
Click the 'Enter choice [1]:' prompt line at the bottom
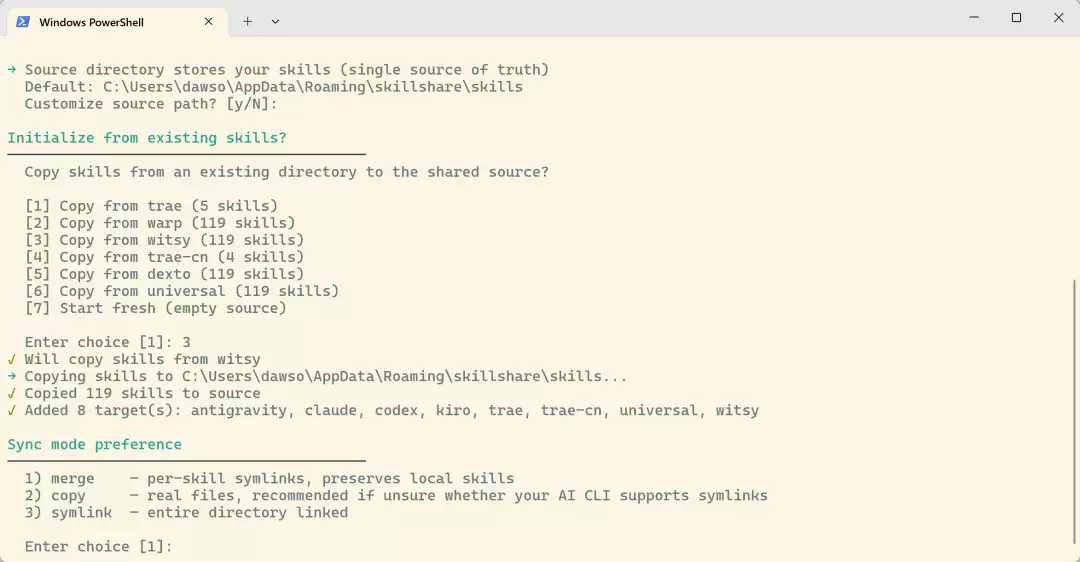(x=98, y=547)
